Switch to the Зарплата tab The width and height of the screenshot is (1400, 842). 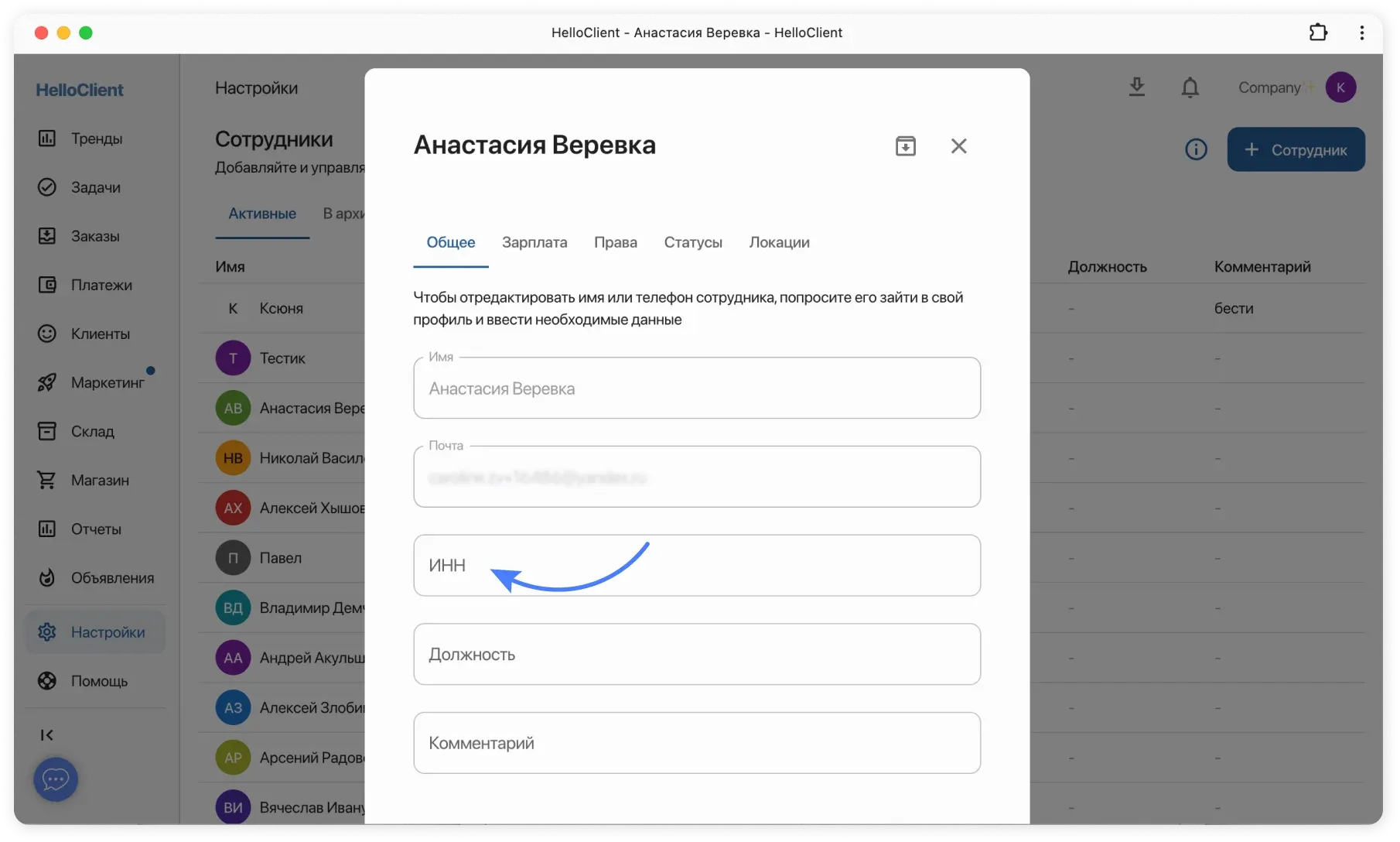(534, 242)
